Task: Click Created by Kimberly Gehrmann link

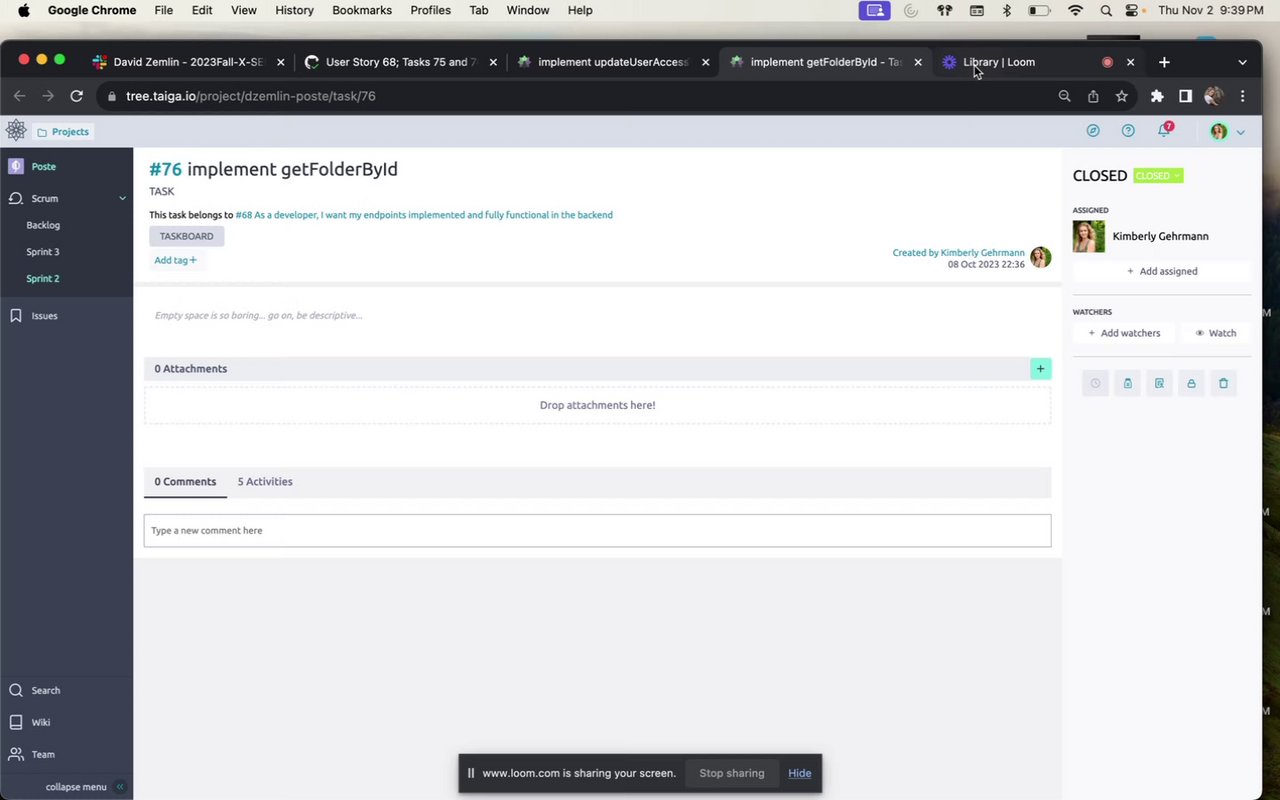Action: pos(958,253)
